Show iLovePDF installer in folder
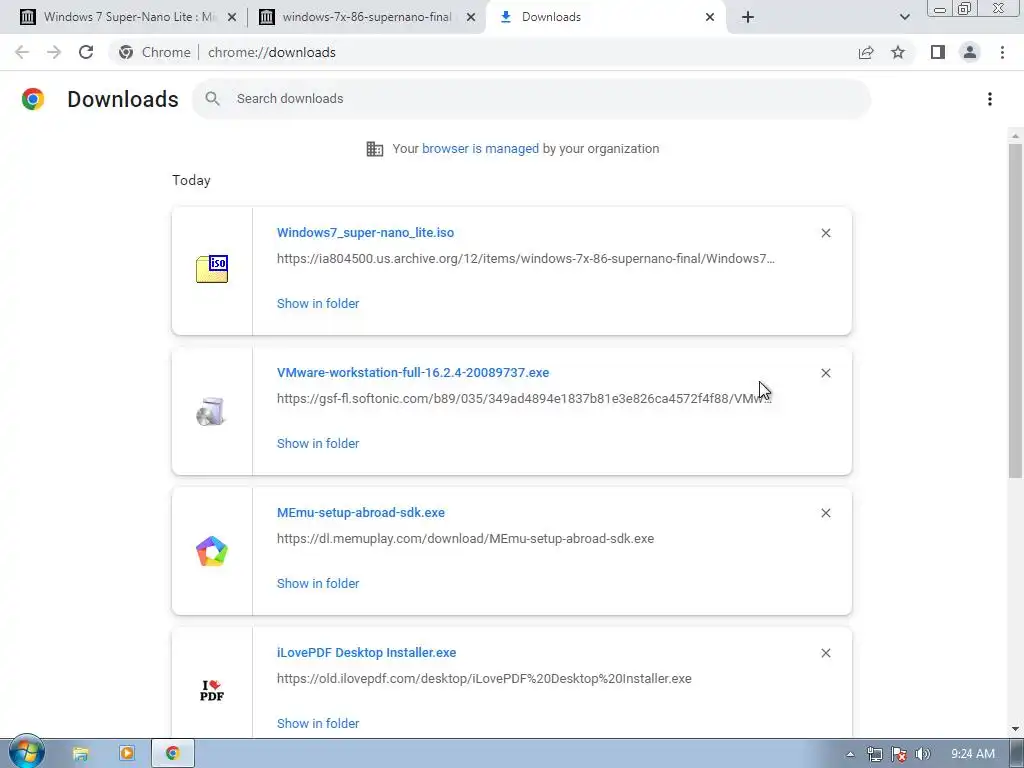 (318, 724)
